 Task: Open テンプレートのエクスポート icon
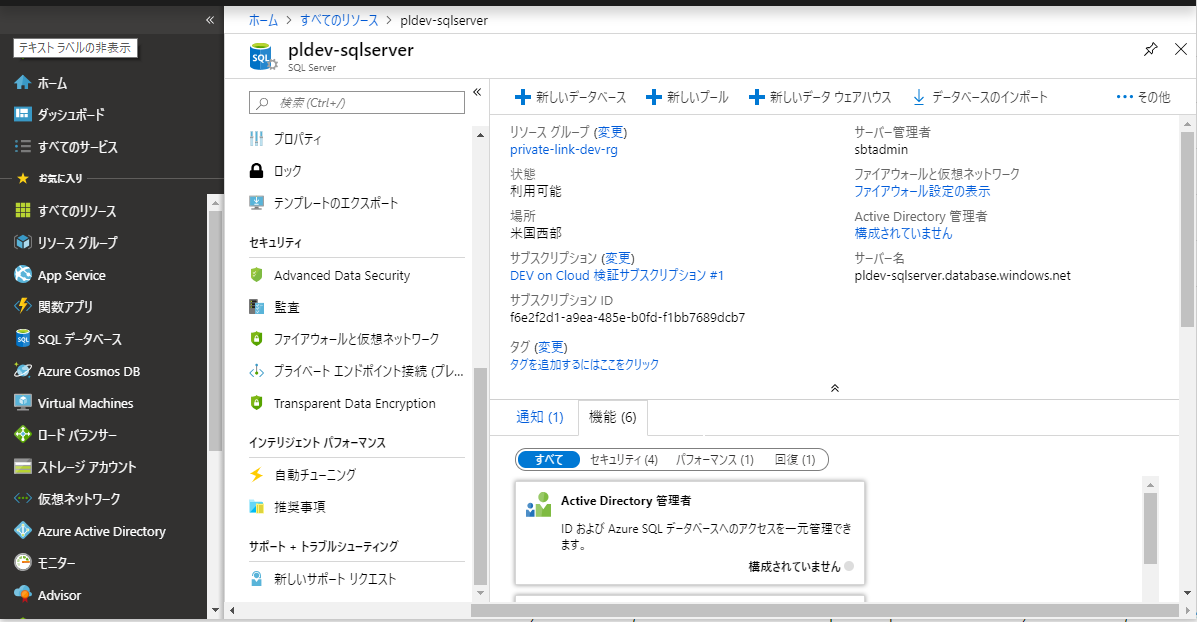pyautogui.click(x=256, y=203)
